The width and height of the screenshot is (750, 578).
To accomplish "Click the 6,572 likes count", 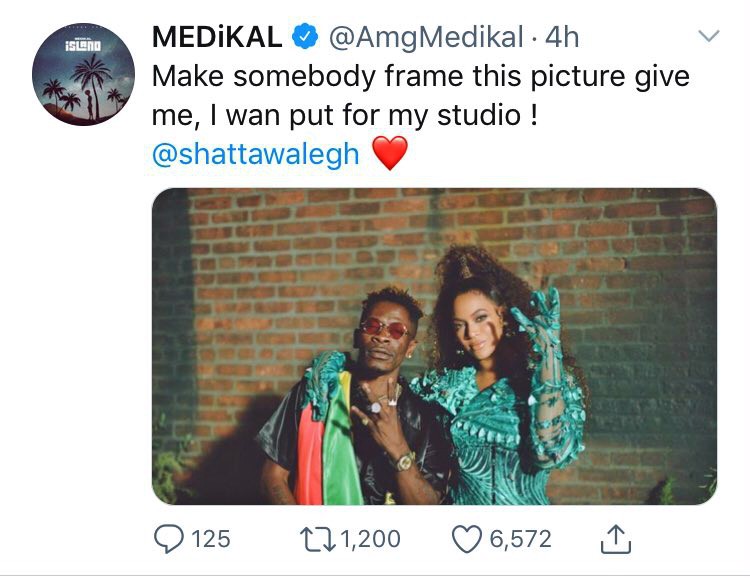I will click(520, 539).
